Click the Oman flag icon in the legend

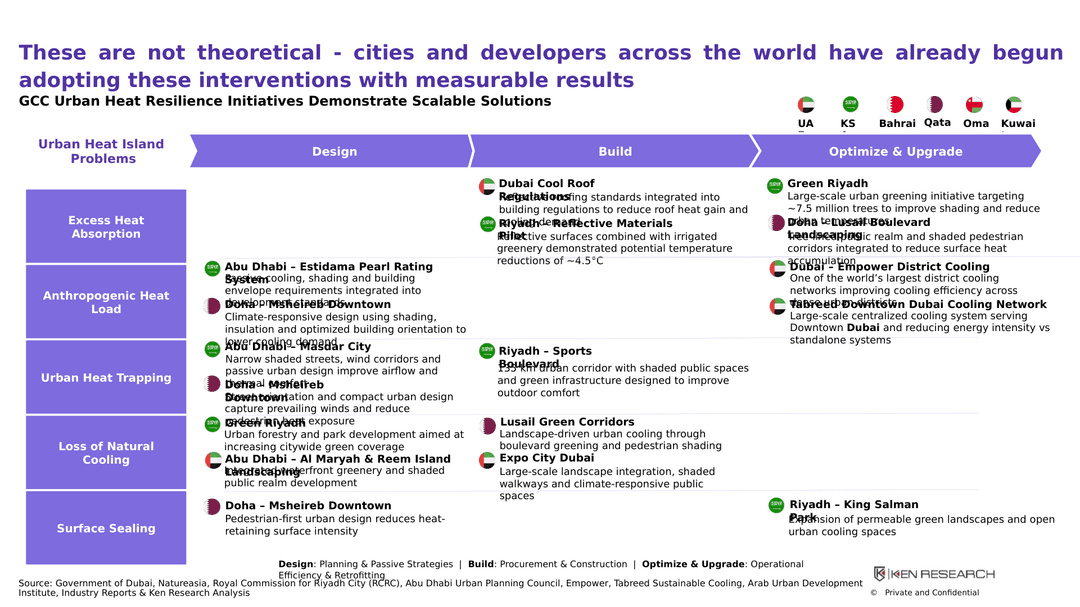click(973, 105)
